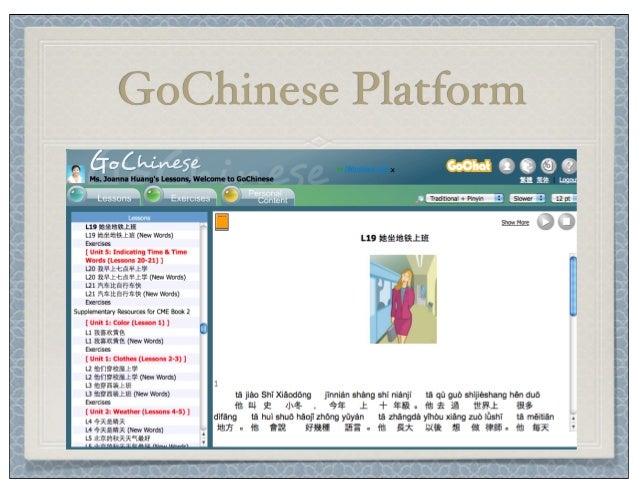Open the Traditional + Pinyin dropdown
Viewport: 638px width, 493px height.
click(465, 199)
